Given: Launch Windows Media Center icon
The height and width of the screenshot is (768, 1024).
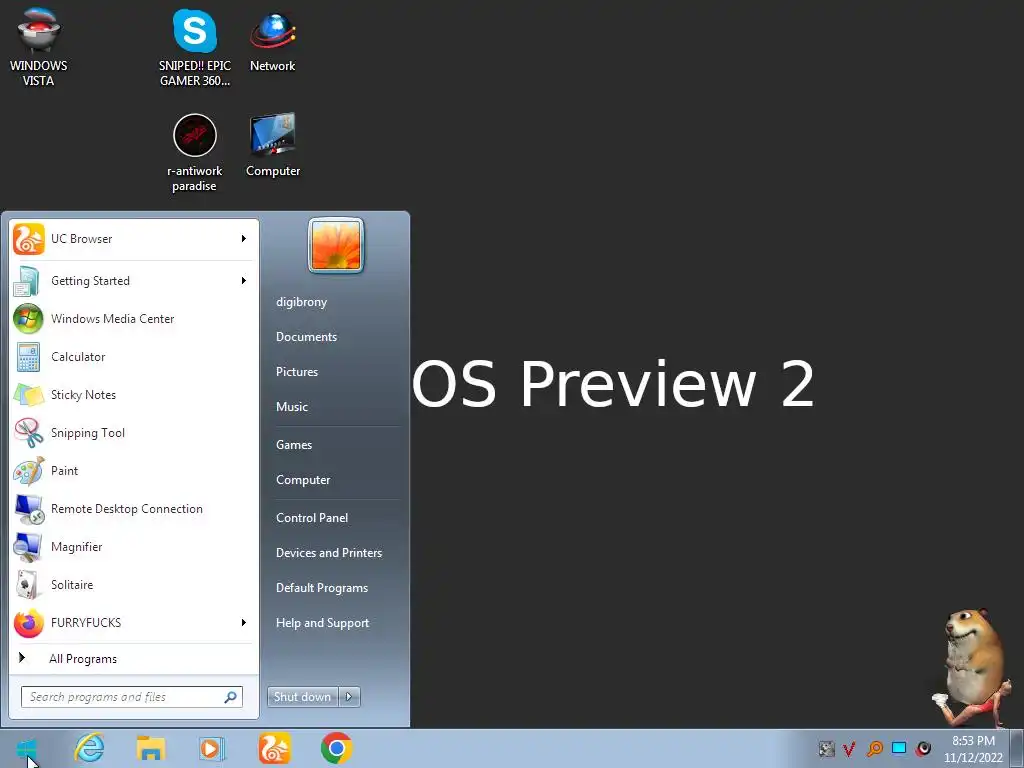Looking at the screenshot, I should point(29,319).
